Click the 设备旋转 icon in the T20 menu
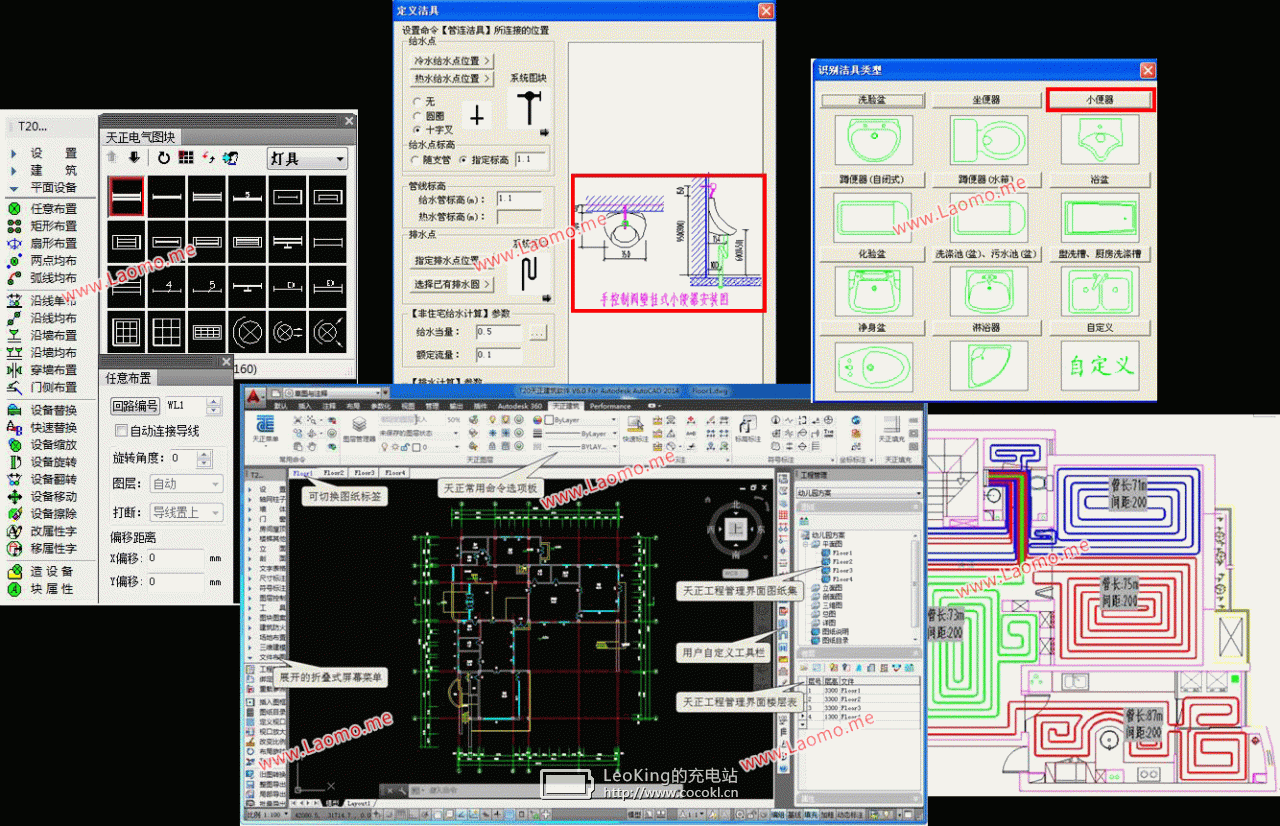This screenshot has width=1280, height=826. click(14, 462)
